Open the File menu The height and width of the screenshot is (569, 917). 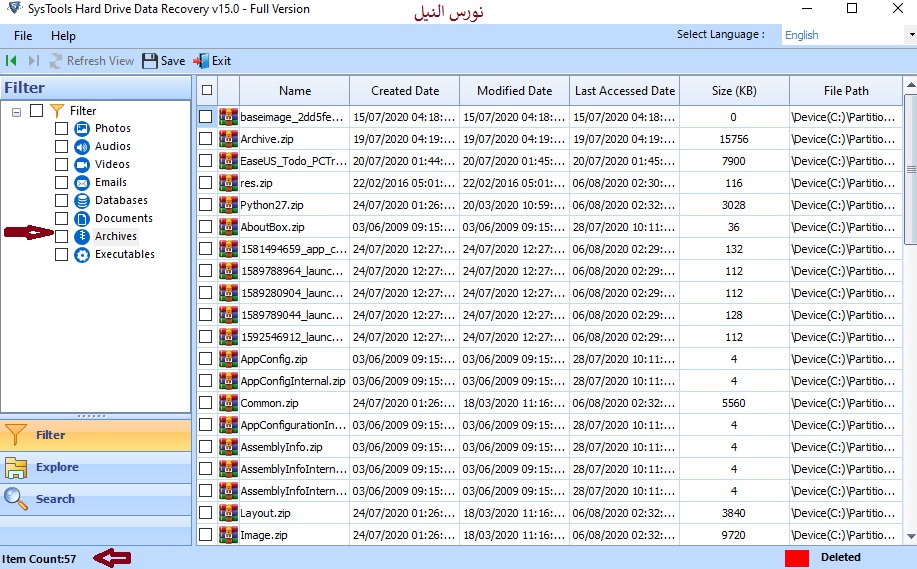click(23, 36)
